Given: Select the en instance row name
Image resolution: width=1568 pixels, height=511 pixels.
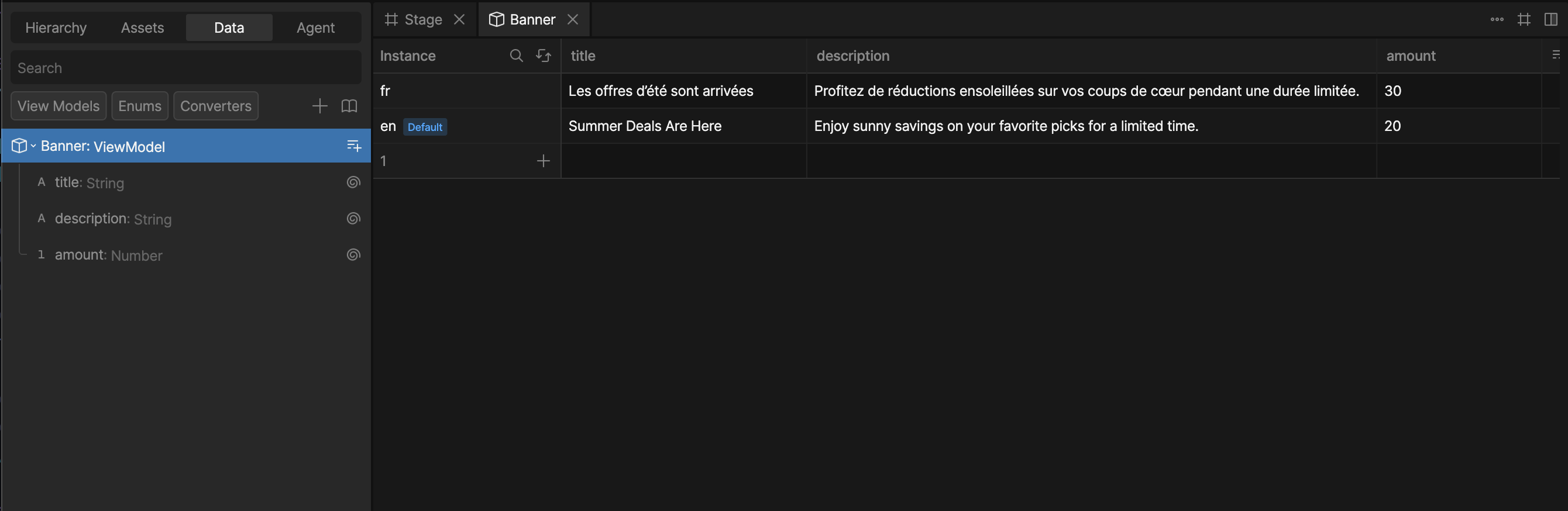Looking at the screenshot, I should (x=388, y=126).
